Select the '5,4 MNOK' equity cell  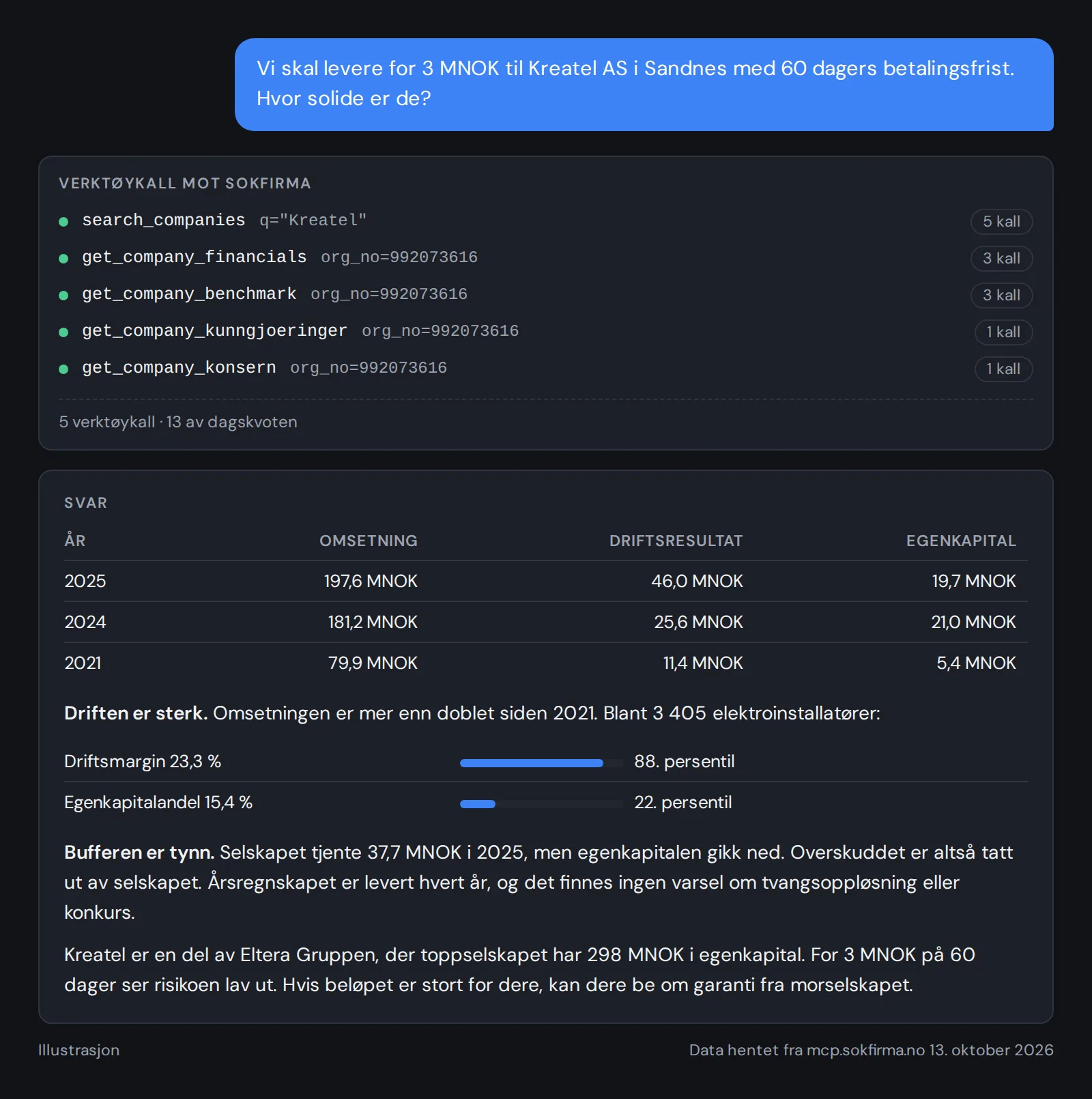(976, 663)
